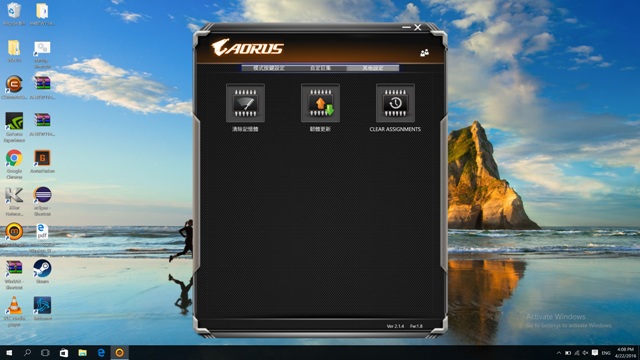Open the Recycle Bin desktop icon
640x360 pixels.
coord(14,14)
